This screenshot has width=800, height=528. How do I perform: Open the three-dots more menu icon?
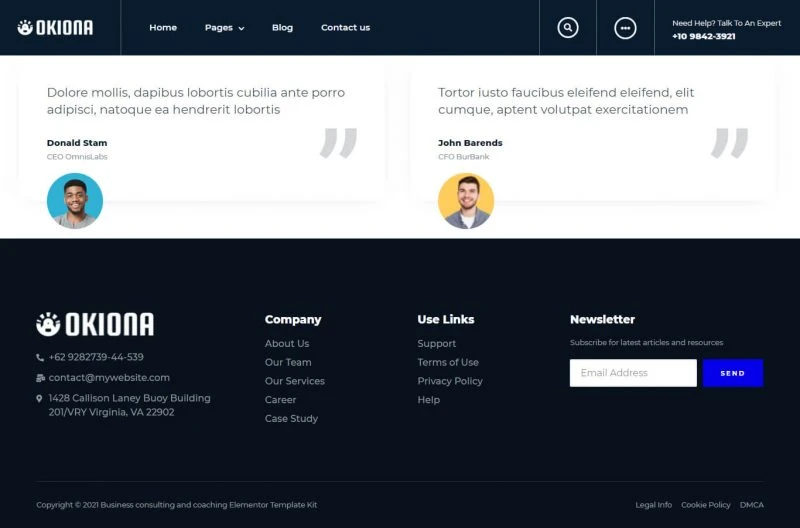tap(625, 28)
